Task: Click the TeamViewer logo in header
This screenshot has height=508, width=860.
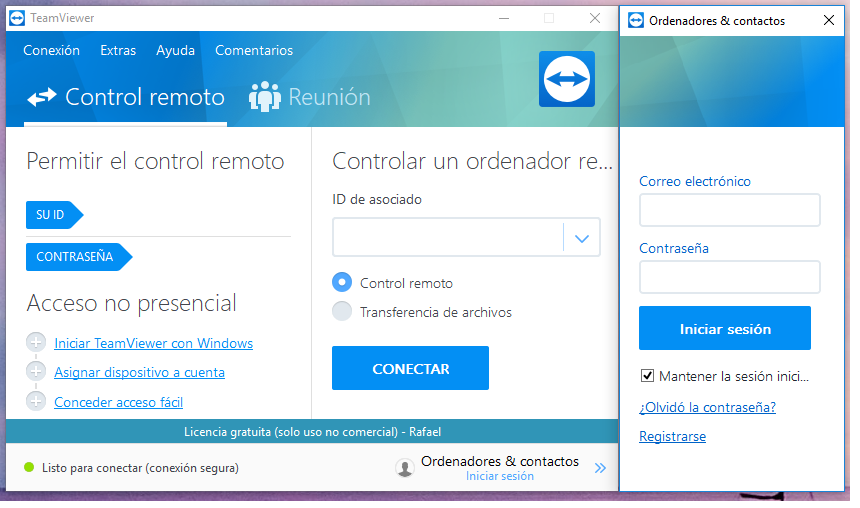Action: pyautogui.click(x=567, y=79)
